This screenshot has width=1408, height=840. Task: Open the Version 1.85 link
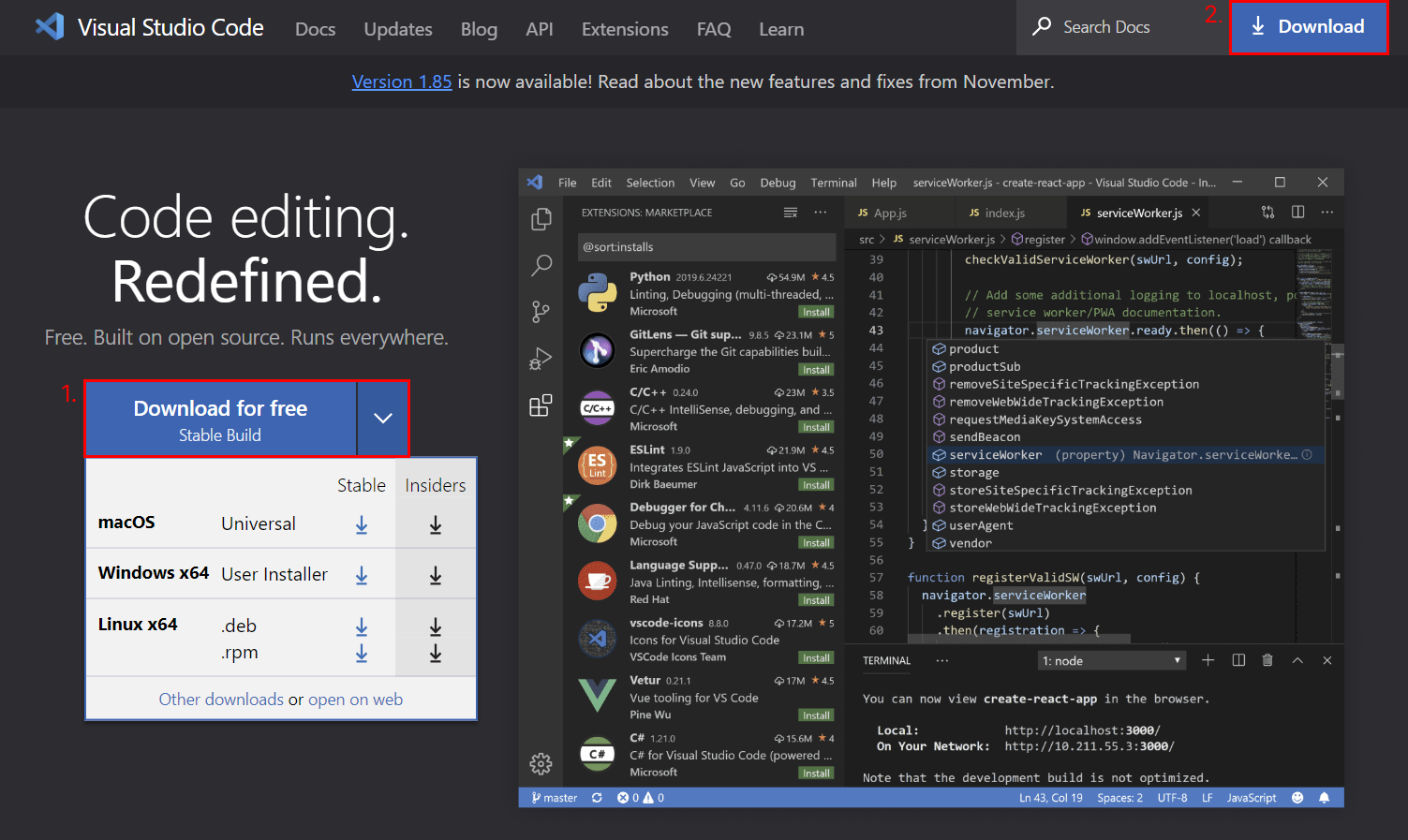pyautogui.click(x=402, y=81)
